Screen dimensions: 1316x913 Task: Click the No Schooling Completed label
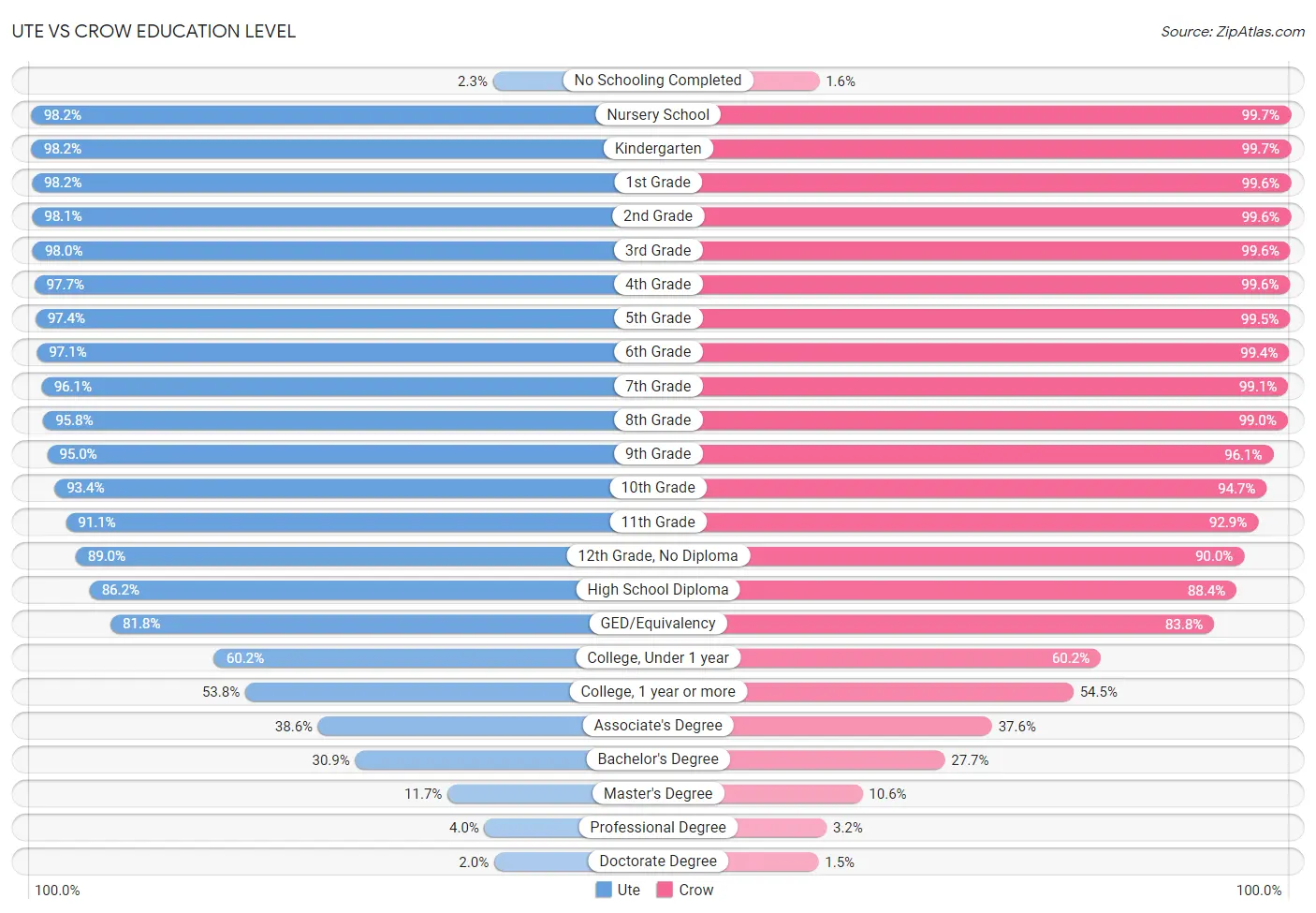coord(658,81)
